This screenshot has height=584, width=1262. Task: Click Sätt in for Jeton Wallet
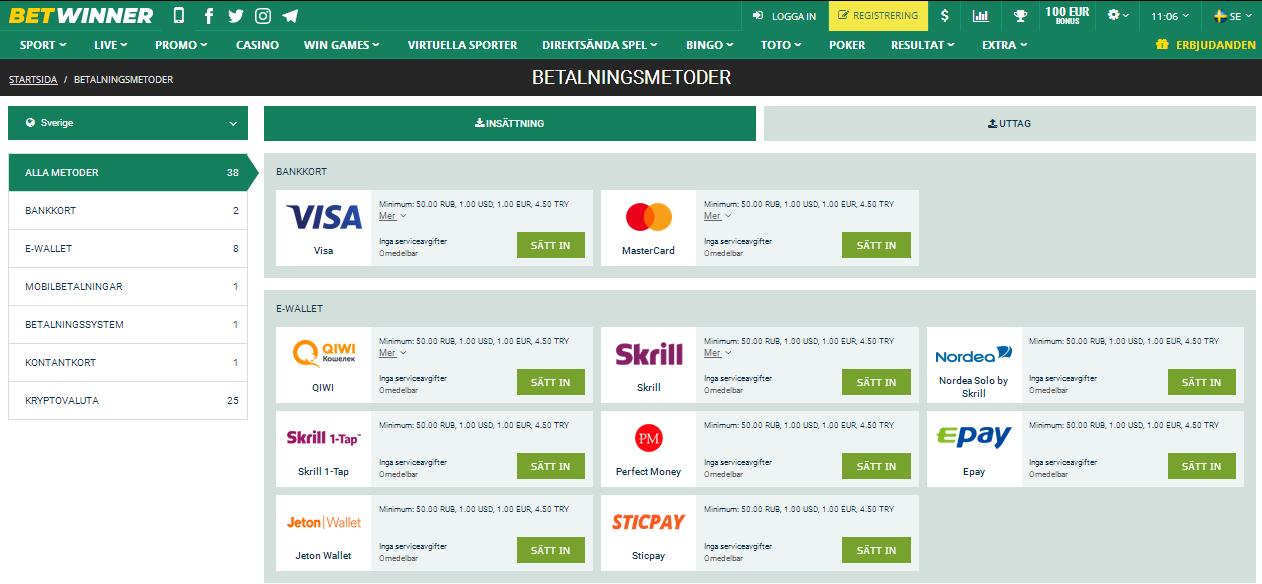click(551, 550)
